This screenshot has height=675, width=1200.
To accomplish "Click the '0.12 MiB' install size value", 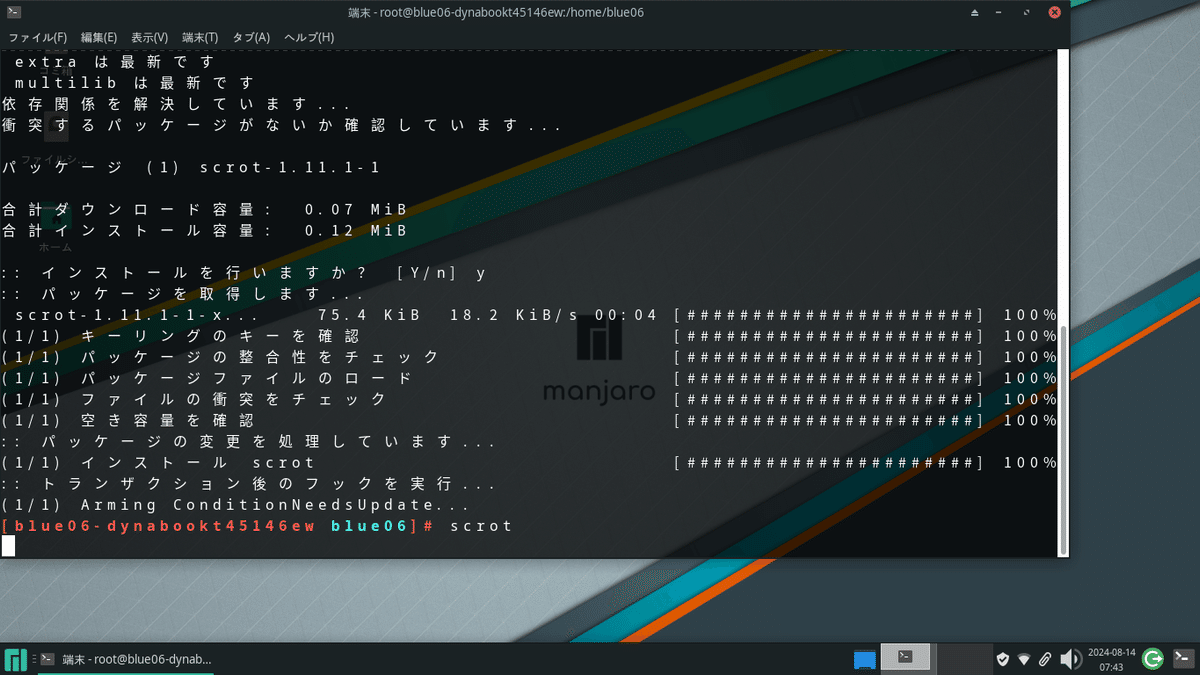I will (x=355, y=230).
